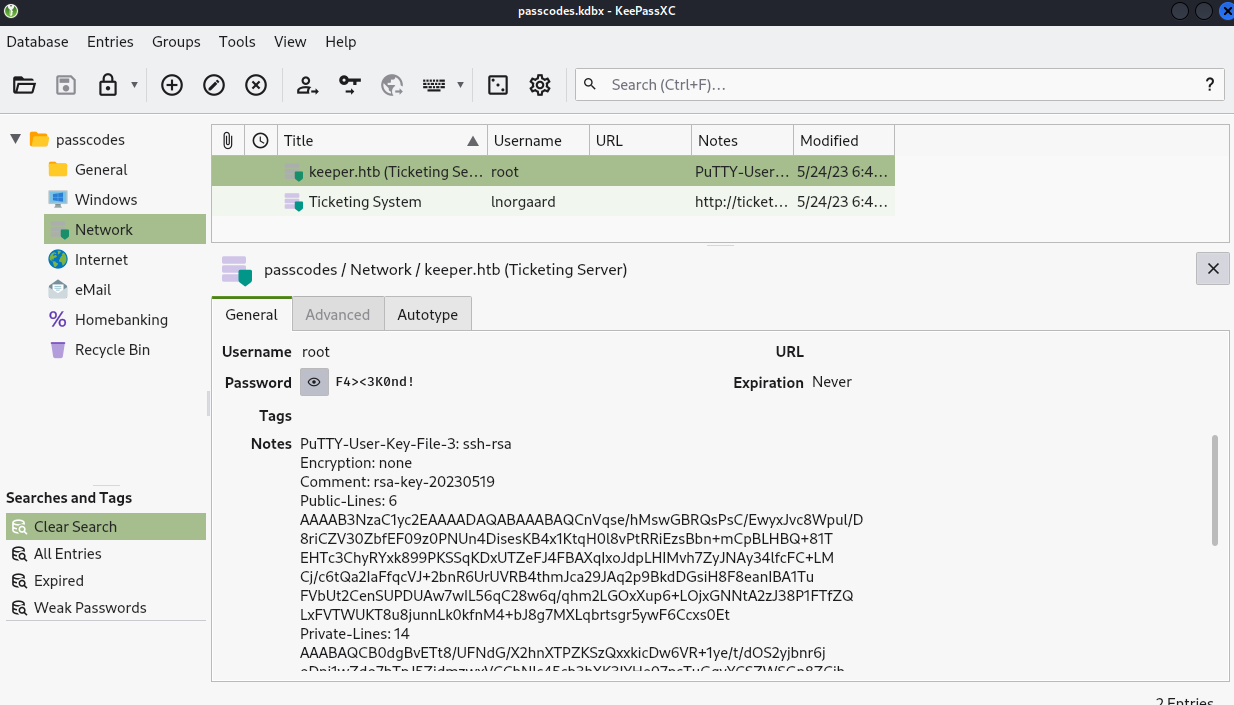Click the revealed password text

[x=375, y=382]
